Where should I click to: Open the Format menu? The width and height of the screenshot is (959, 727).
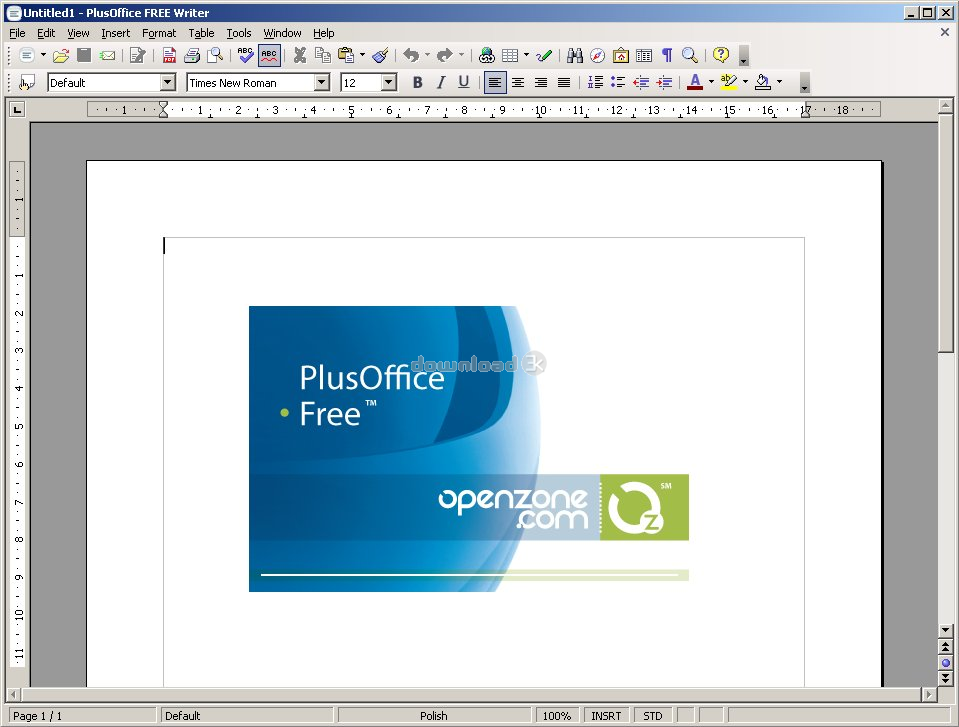tap(159, 33)
